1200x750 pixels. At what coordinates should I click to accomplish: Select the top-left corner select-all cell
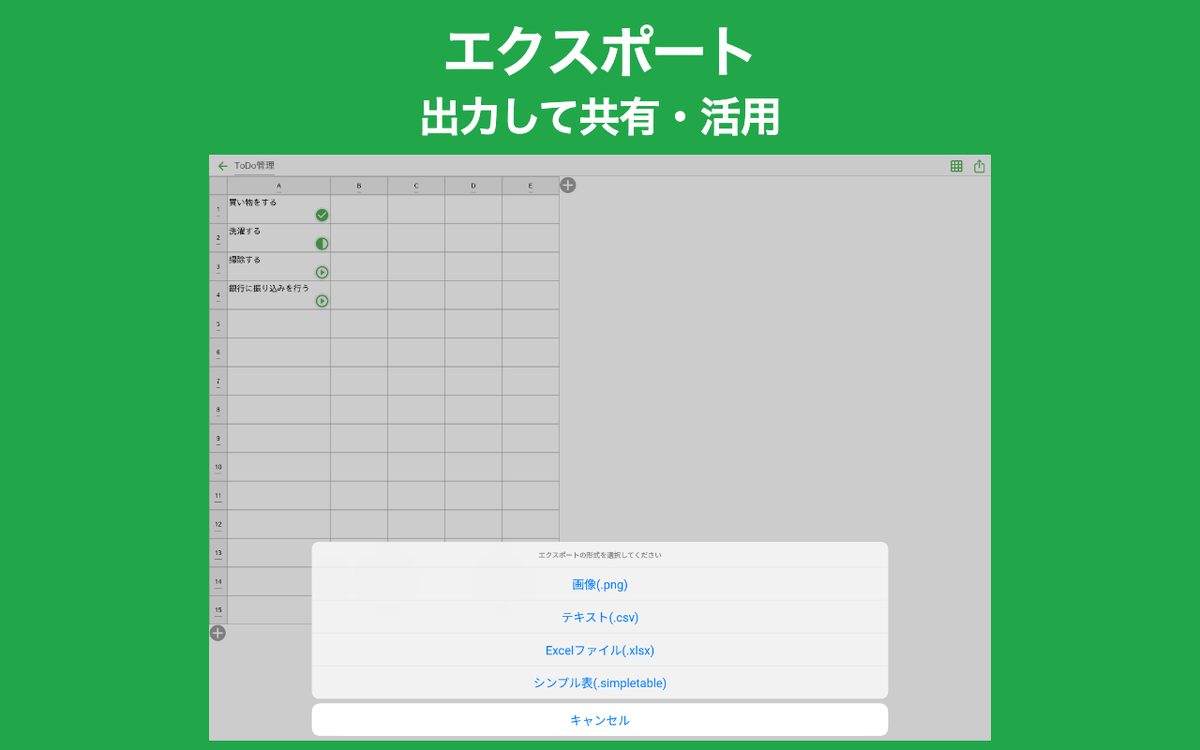point(218,186)
